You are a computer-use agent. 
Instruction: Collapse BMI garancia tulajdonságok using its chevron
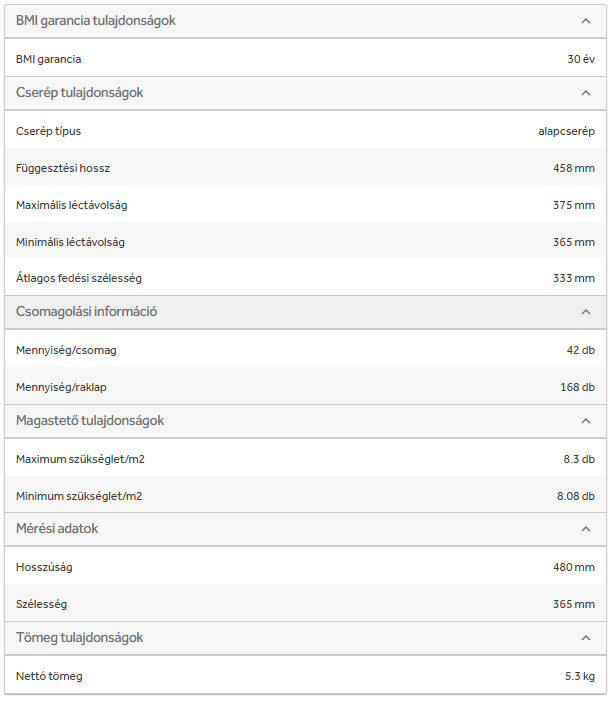click(x=586, y=21)
